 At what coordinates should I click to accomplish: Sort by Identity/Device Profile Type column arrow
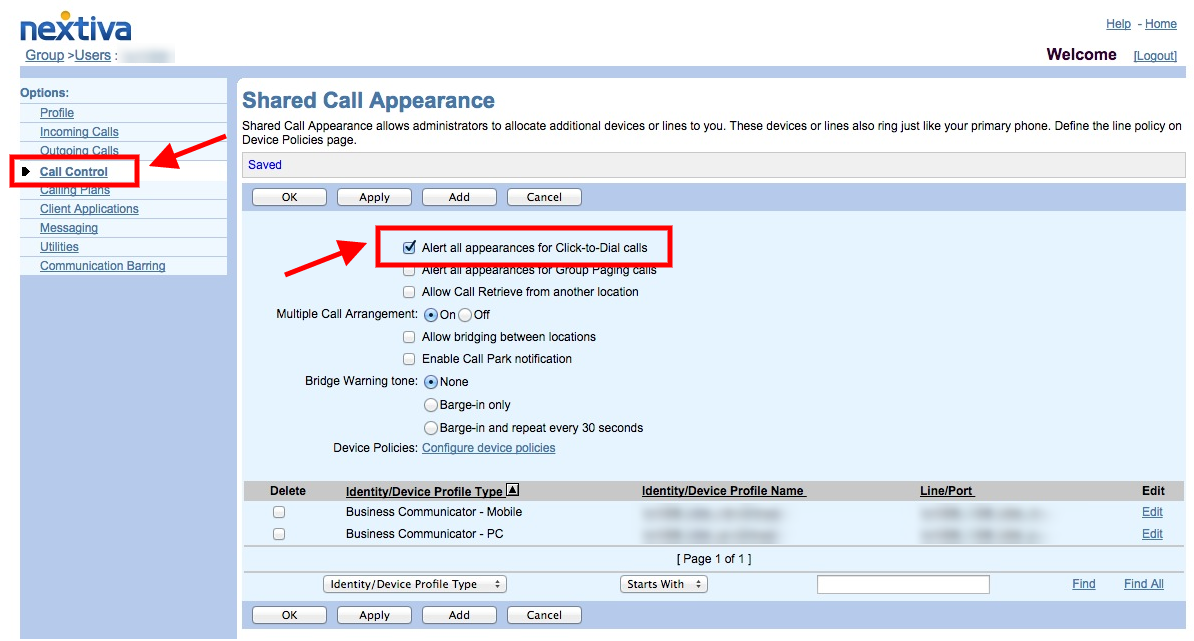point(510,490)
